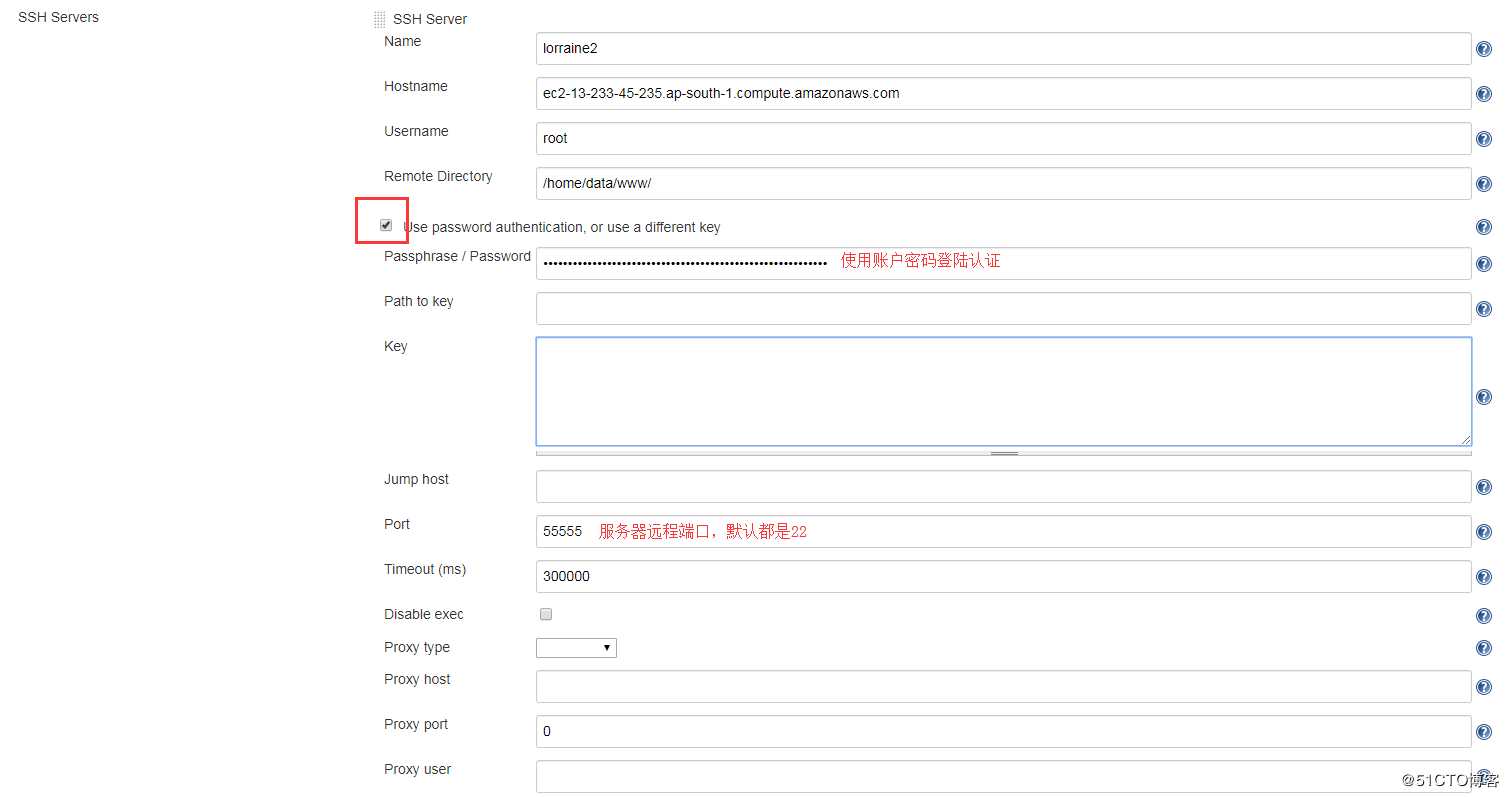
Task: Focus the Port field containing 55555
Action: 1003,531
